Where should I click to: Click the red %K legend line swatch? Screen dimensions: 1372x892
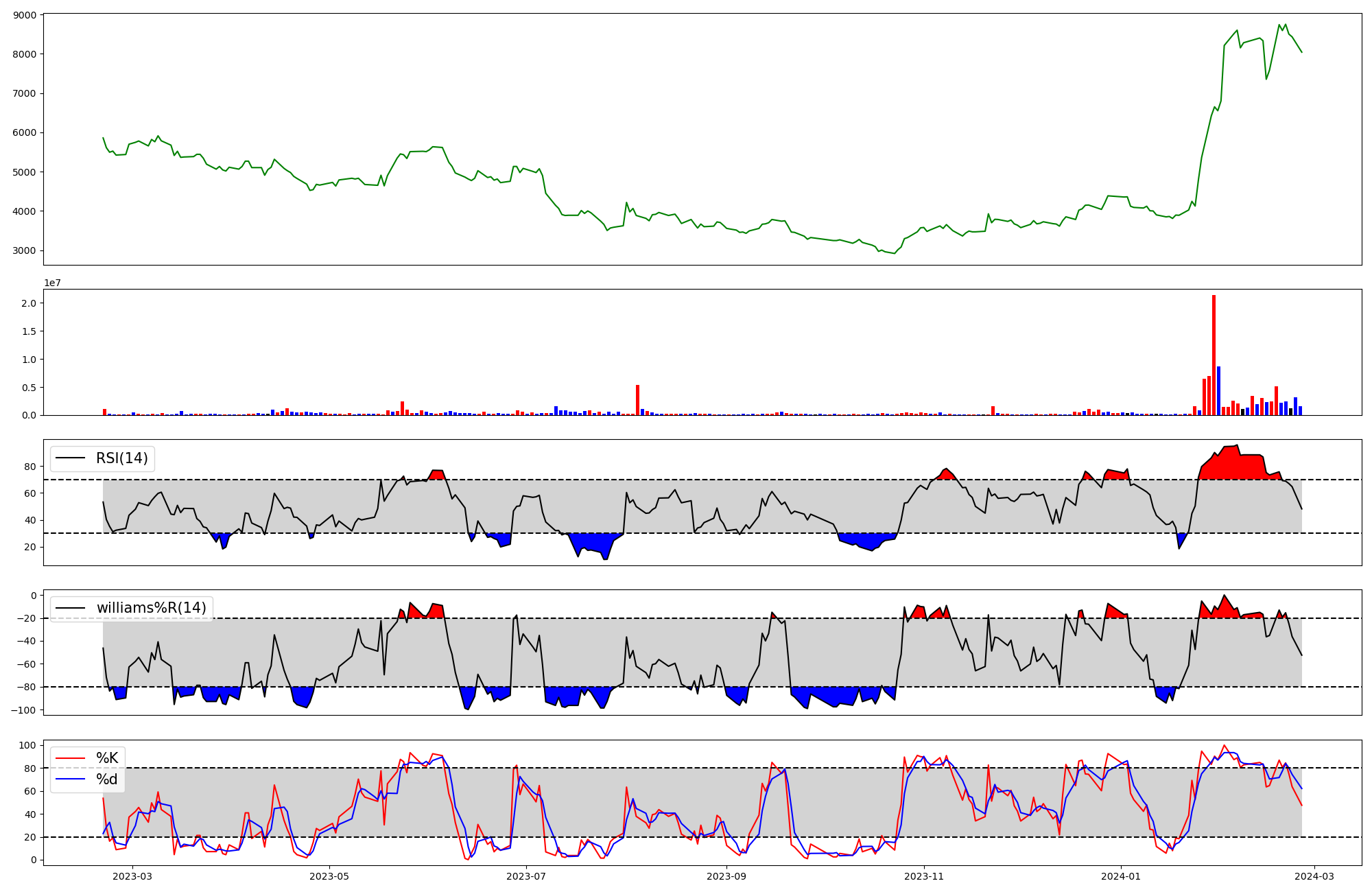[x=70, y=758]
